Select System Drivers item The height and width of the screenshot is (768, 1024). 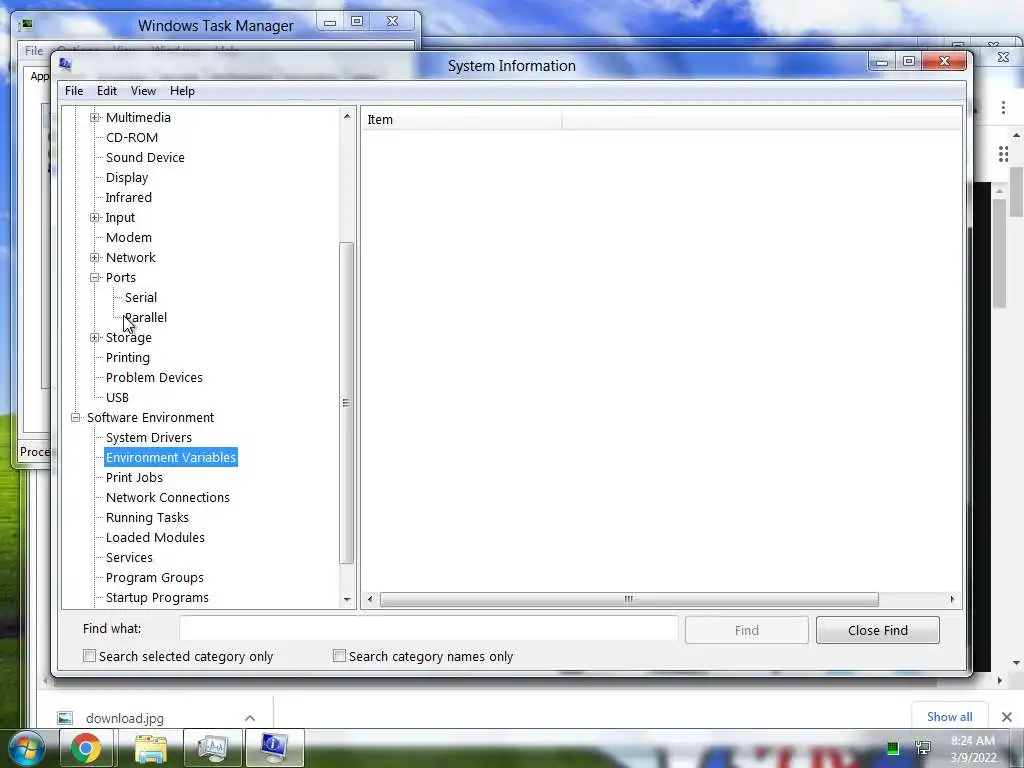(x=149, y=438)
